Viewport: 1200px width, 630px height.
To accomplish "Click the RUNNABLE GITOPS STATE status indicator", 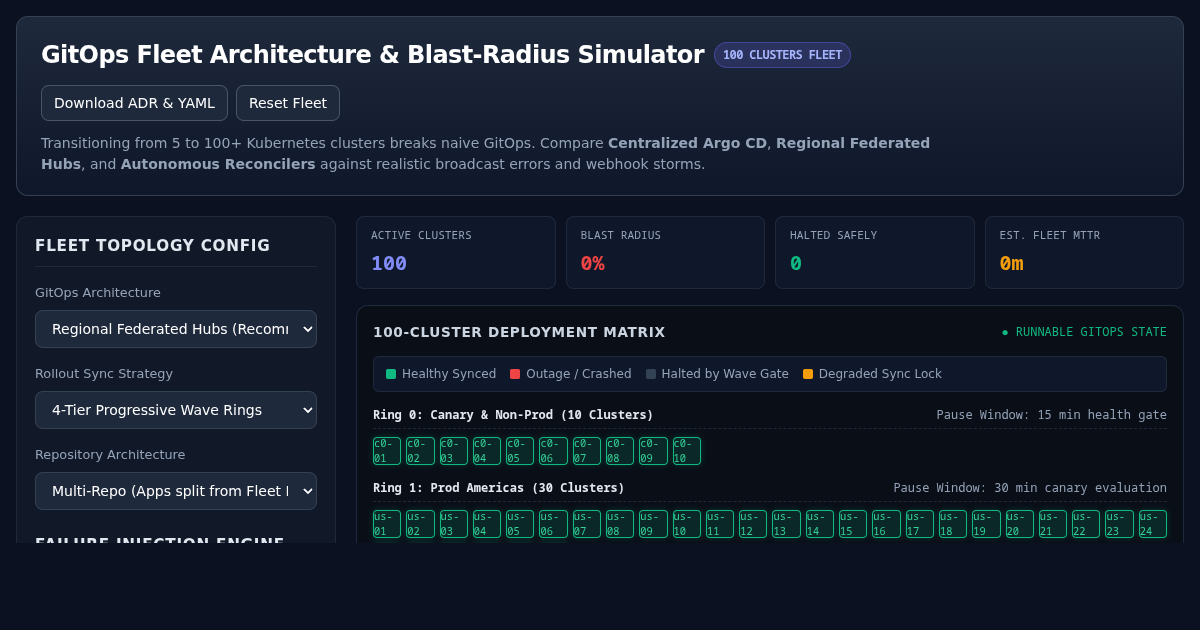I will (x=1084, y=332).
